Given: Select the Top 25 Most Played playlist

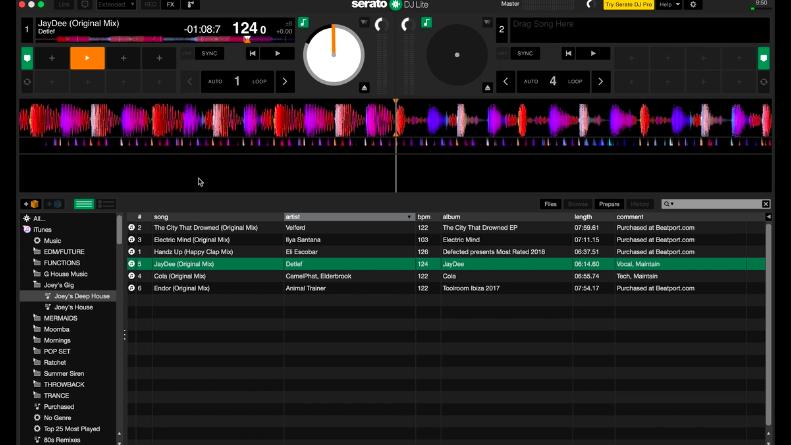Looking at the screenshot, I should pyautogui.click(x=72, y=429).
